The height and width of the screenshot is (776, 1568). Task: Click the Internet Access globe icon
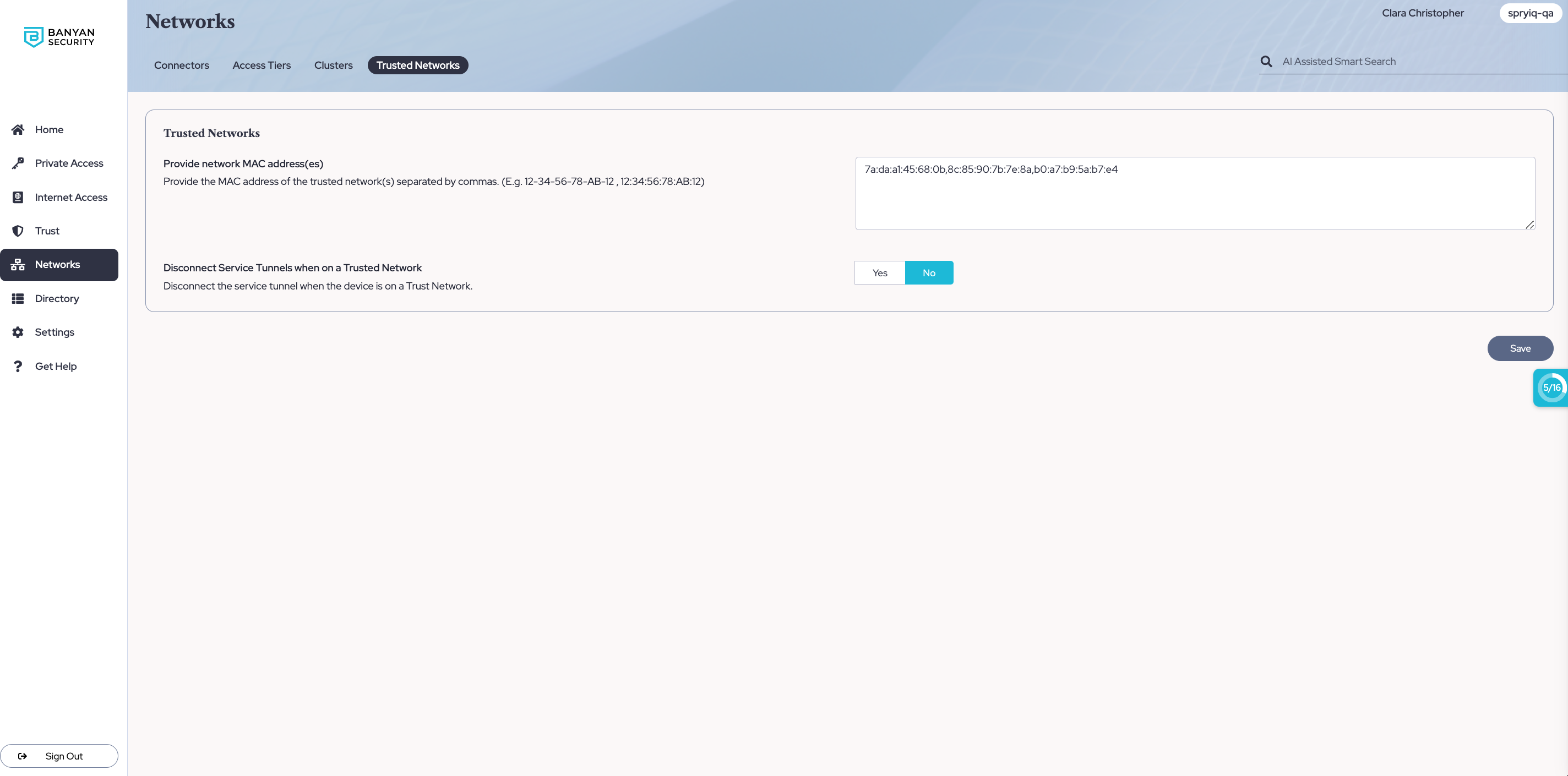tap(18, 197)
